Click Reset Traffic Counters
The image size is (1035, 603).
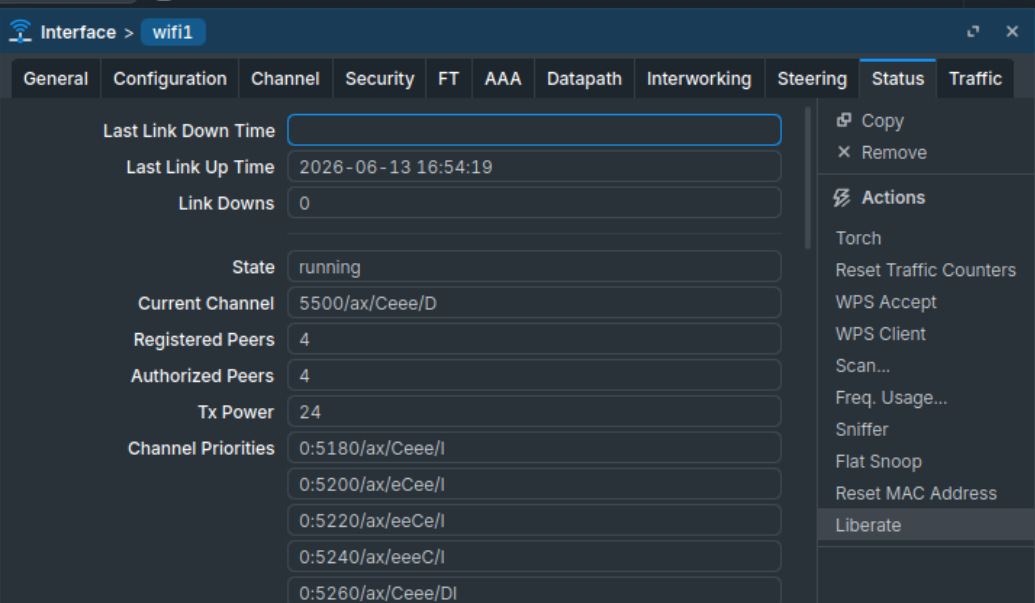[925, 270]
